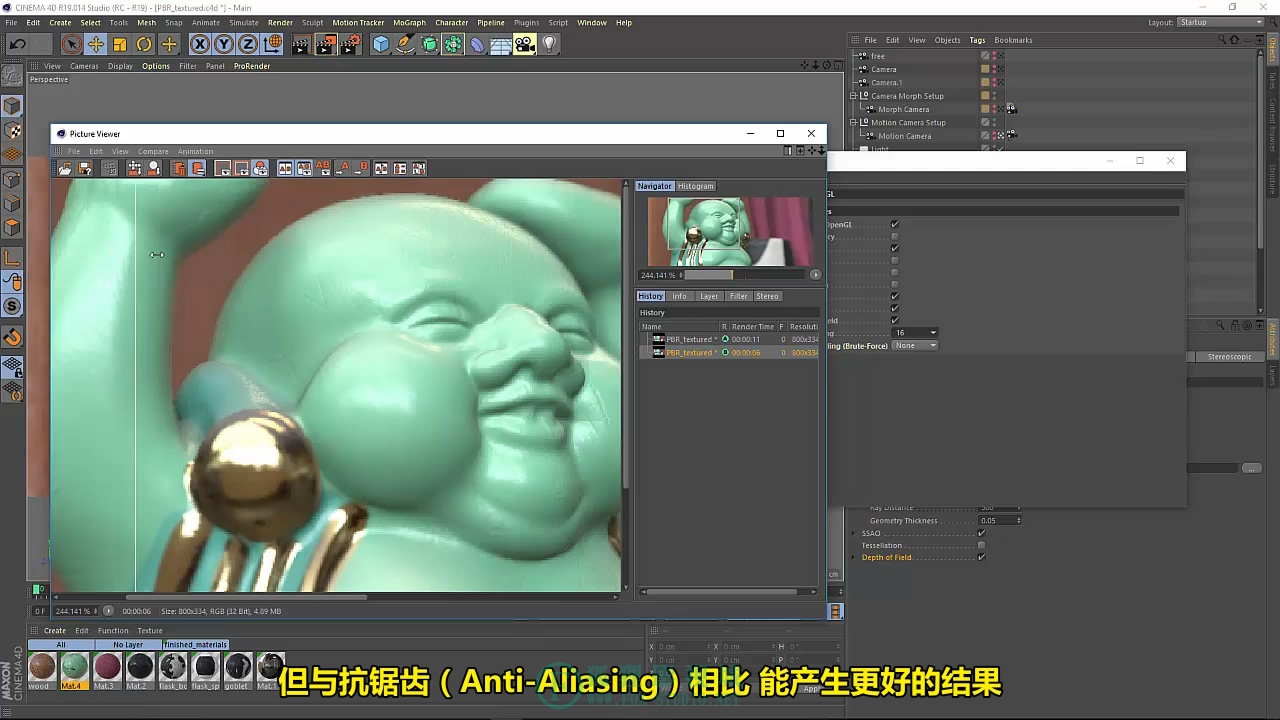Collapse the Camera Morph Setup tree node
1280x720 pixels.
click(854, 96)
